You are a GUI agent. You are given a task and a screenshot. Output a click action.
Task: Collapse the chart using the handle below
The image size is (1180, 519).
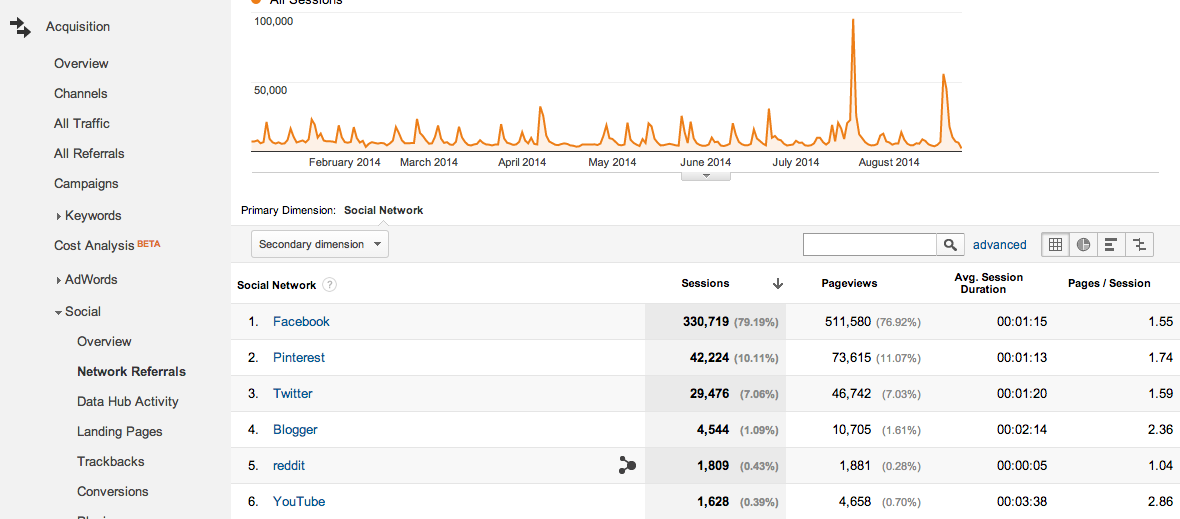point(705,176)
